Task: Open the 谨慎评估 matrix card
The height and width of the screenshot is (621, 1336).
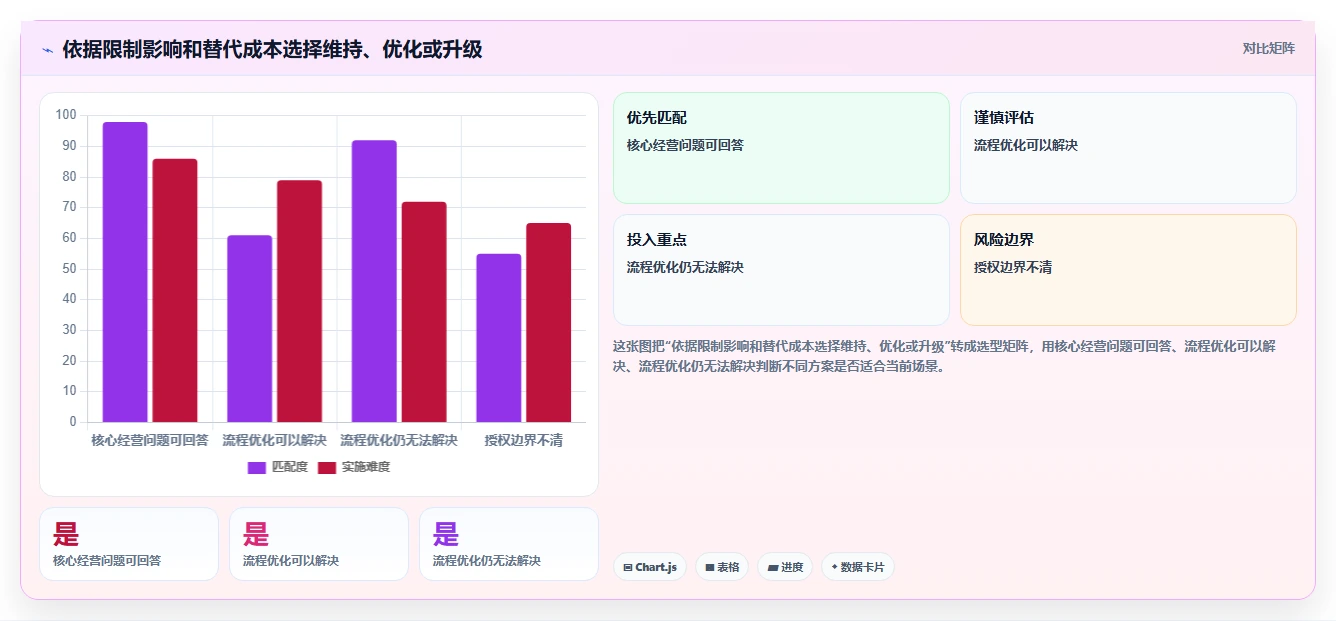Action: pos(1128,148)
